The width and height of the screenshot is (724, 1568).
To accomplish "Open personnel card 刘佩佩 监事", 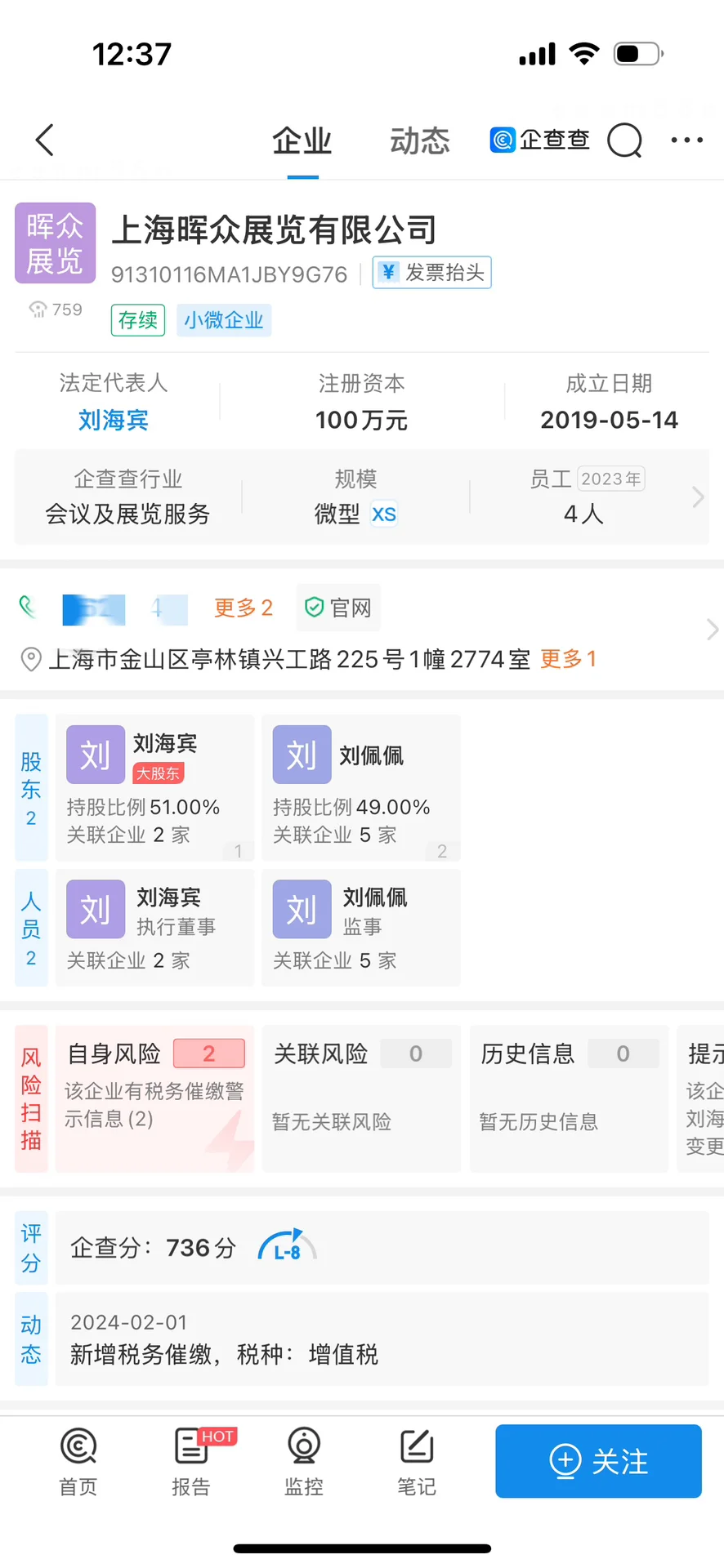I will click(361, 928).
